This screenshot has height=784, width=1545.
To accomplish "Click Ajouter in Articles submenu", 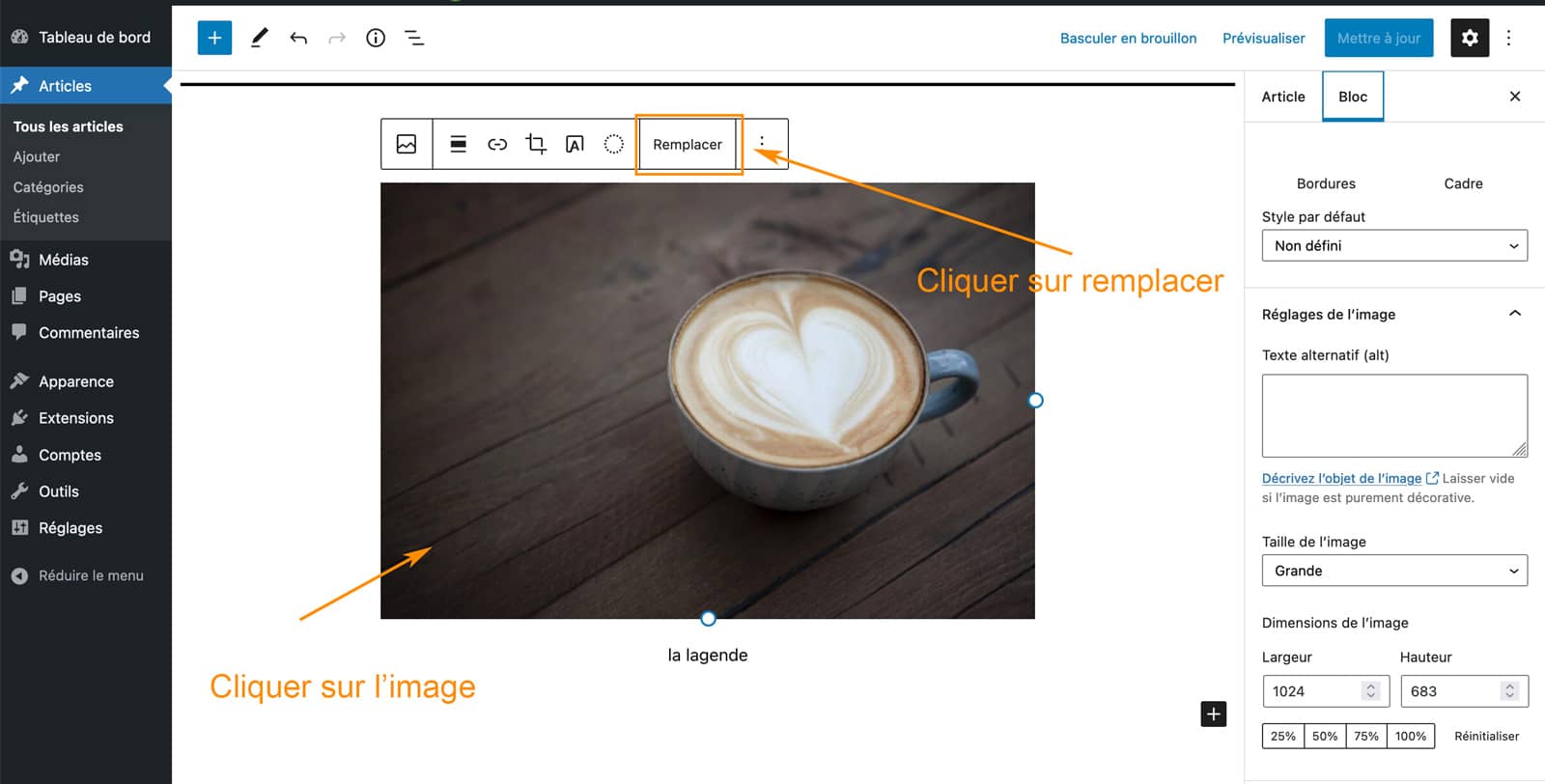I will 37,156.
